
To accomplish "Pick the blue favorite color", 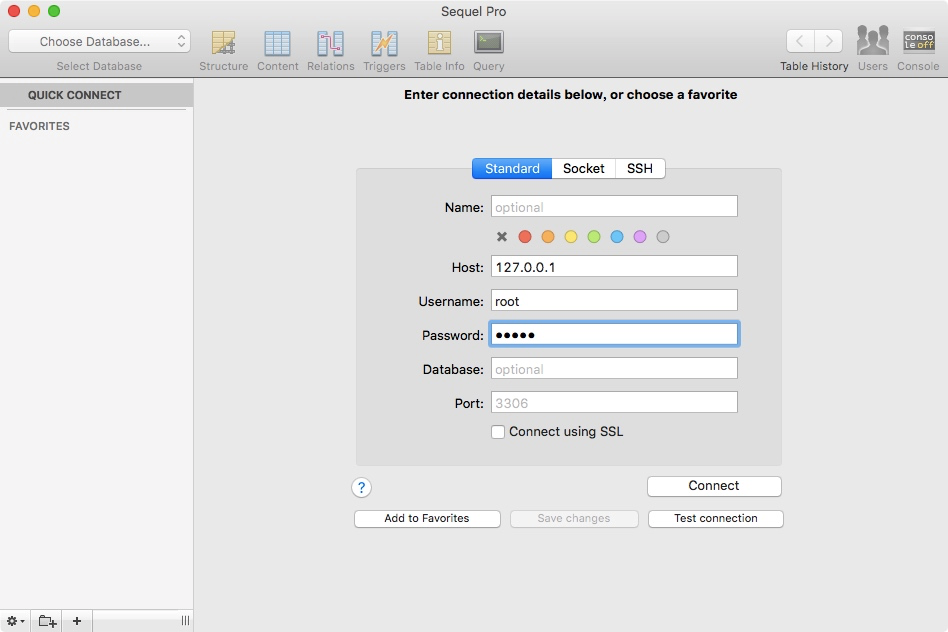I will [x=617, y=237].
